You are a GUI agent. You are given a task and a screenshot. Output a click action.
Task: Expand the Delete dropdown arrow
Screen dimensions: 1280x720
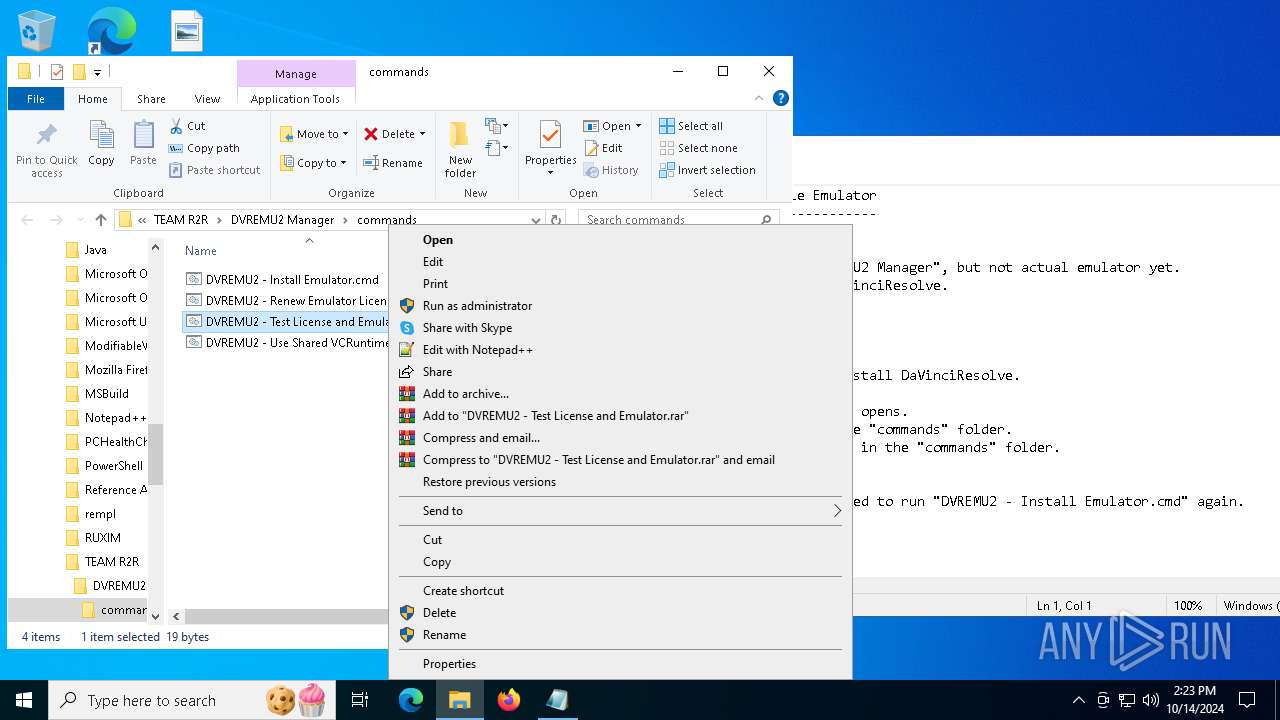pyautogui.click(x=422, y=134)
